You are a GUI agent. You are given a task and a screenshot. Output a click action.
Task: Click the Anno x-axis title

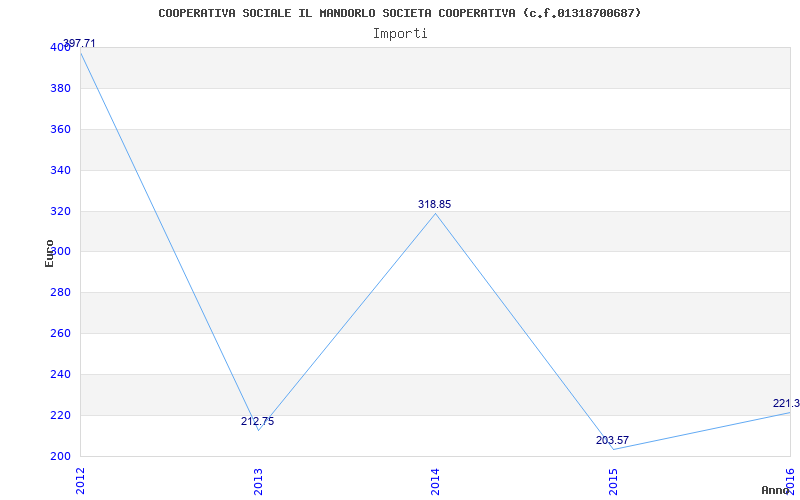pyautogui.click(x=775, y=490)
